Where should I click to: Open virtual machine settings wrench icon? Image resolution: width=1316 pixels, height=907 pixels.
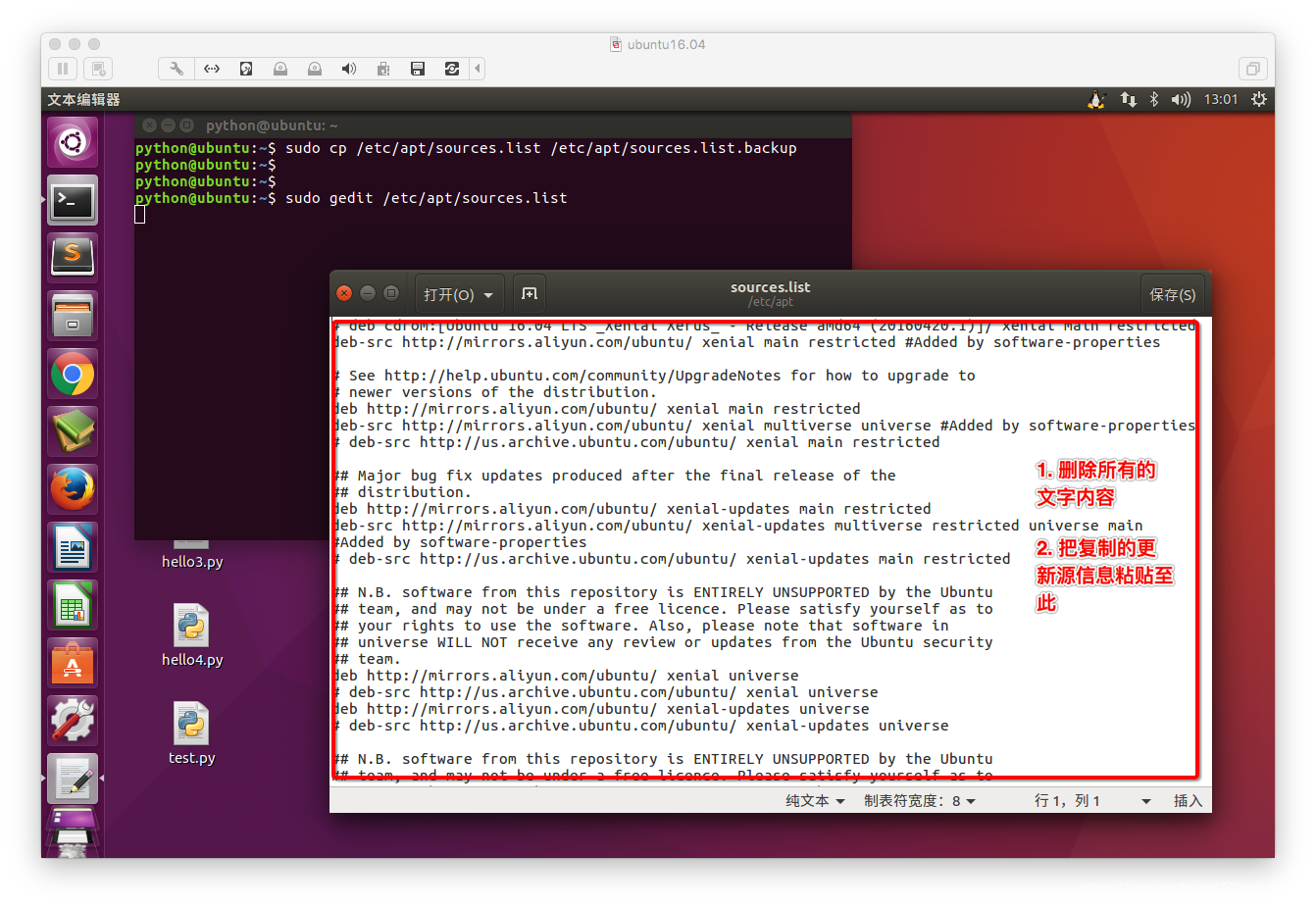177,69
